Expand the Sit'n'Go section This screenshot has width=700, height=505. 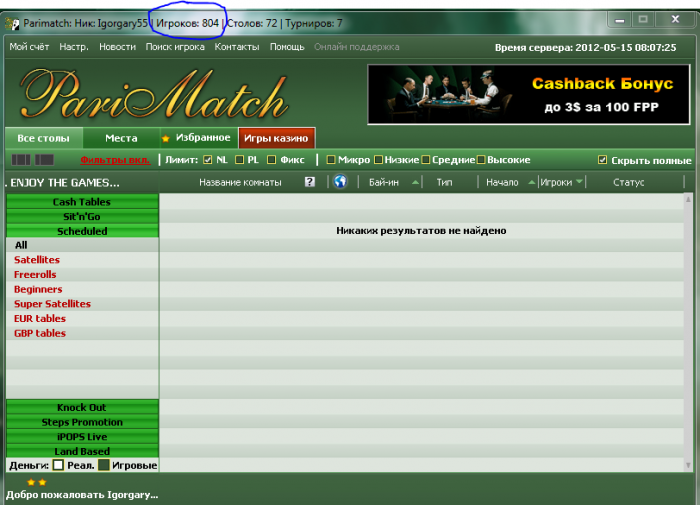tap(82, 217)
